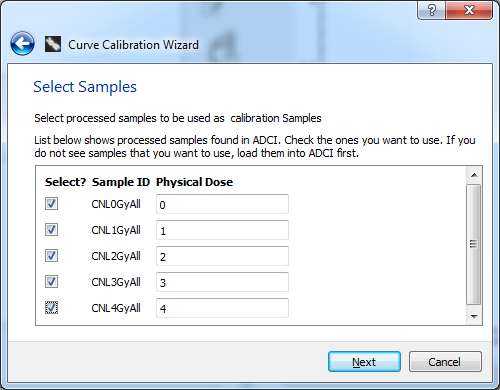
Task: Toggle the CNL1GyAll sample checkbox
Action: (51, 230)
